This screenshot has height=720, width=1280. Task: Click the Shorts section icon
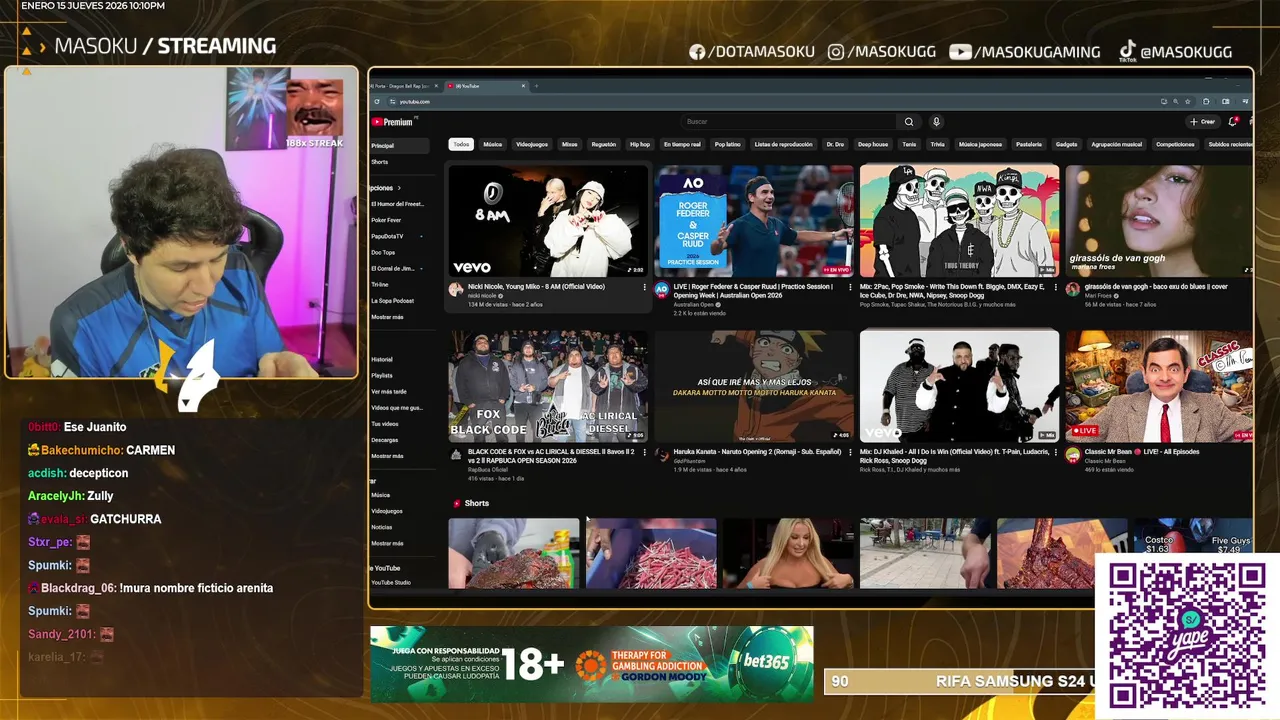[457, 503]
